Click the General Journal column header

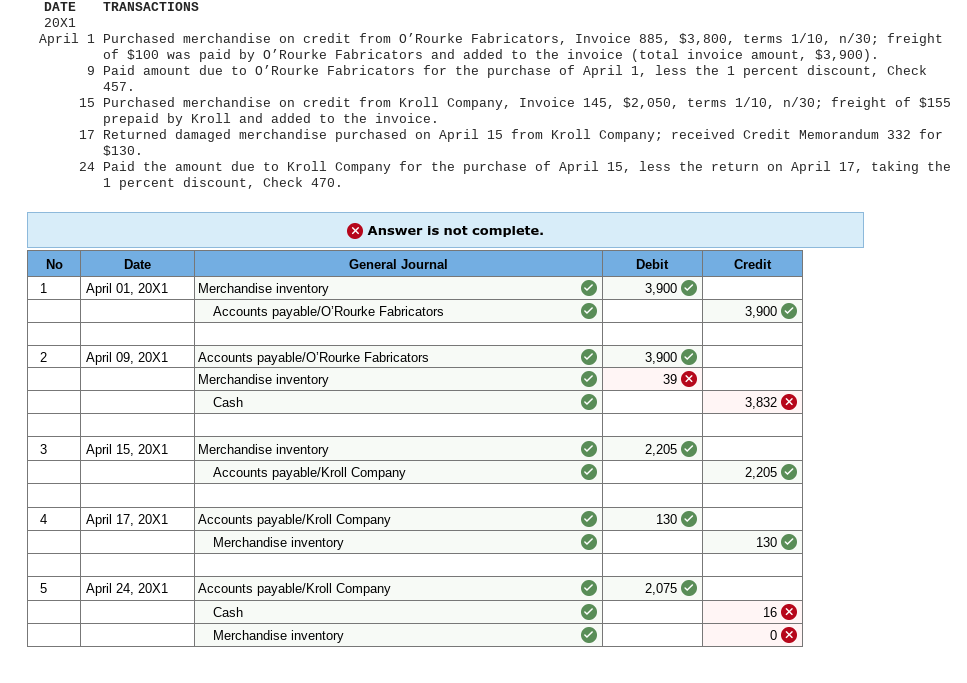pyautogui.click(x=398, y=264)
